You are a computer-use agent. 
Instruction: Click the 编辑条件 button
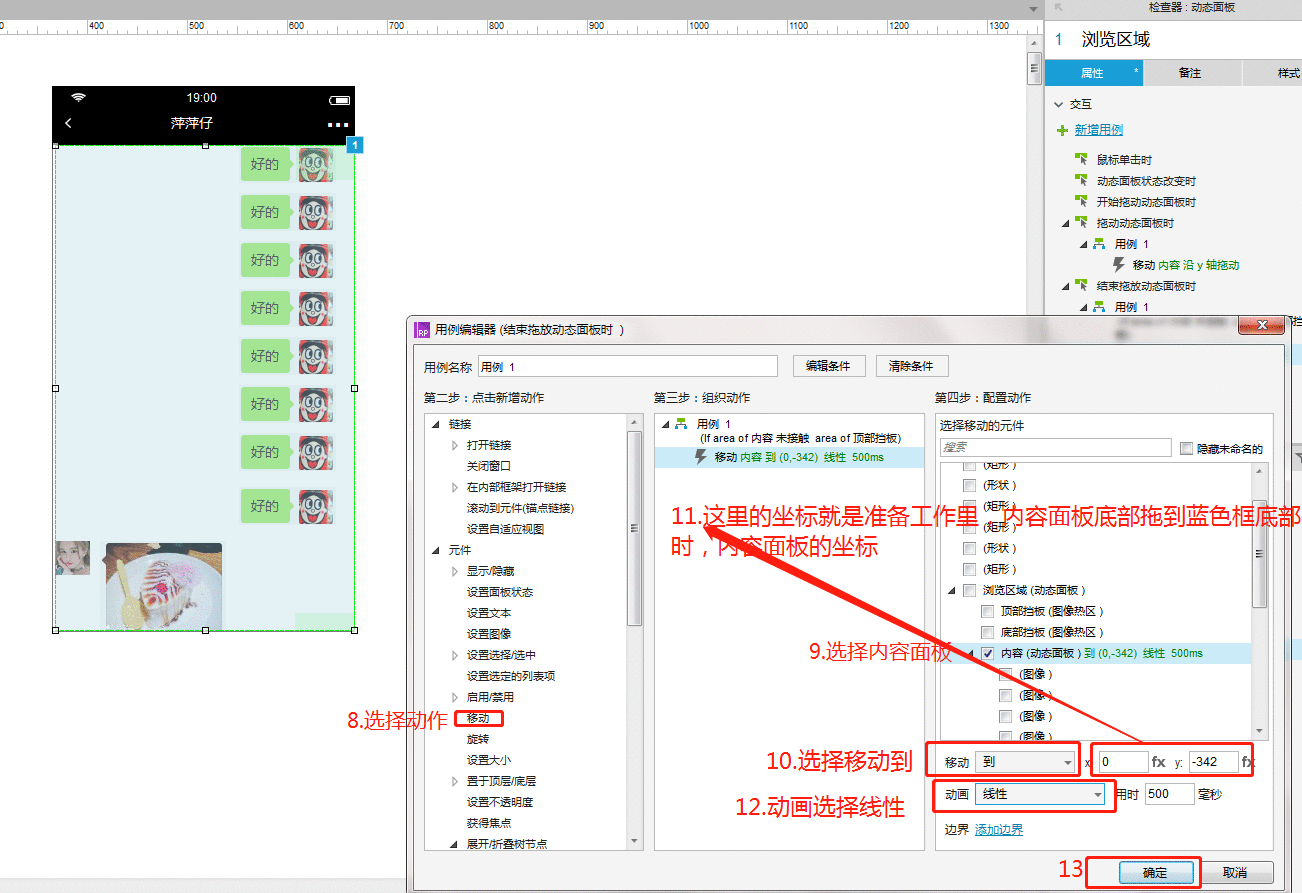tap(828, 366)
